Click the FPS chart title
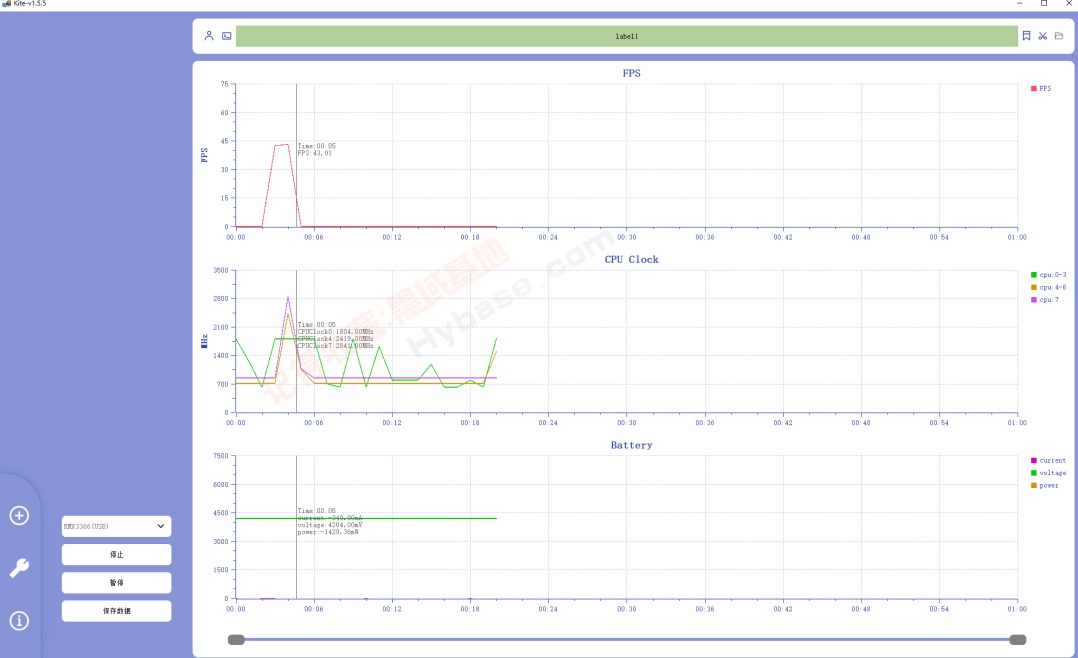1078x658 pixels. pyautogui.click(x=631, y=73)
